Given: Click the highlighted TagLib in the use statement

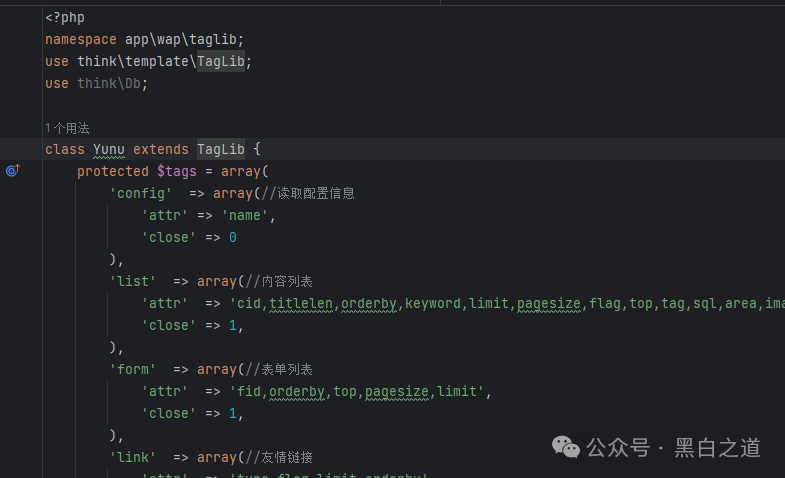Looking at the screenshot, I should click(221, 61).
